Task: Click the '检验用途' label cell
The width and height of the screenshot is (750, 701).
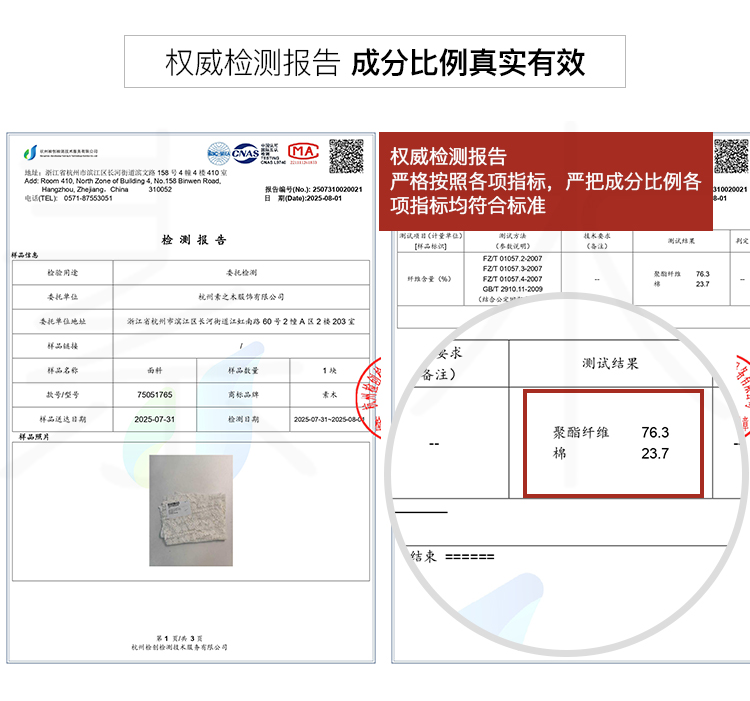Action: pyautogui.click(x=63, y=273)
